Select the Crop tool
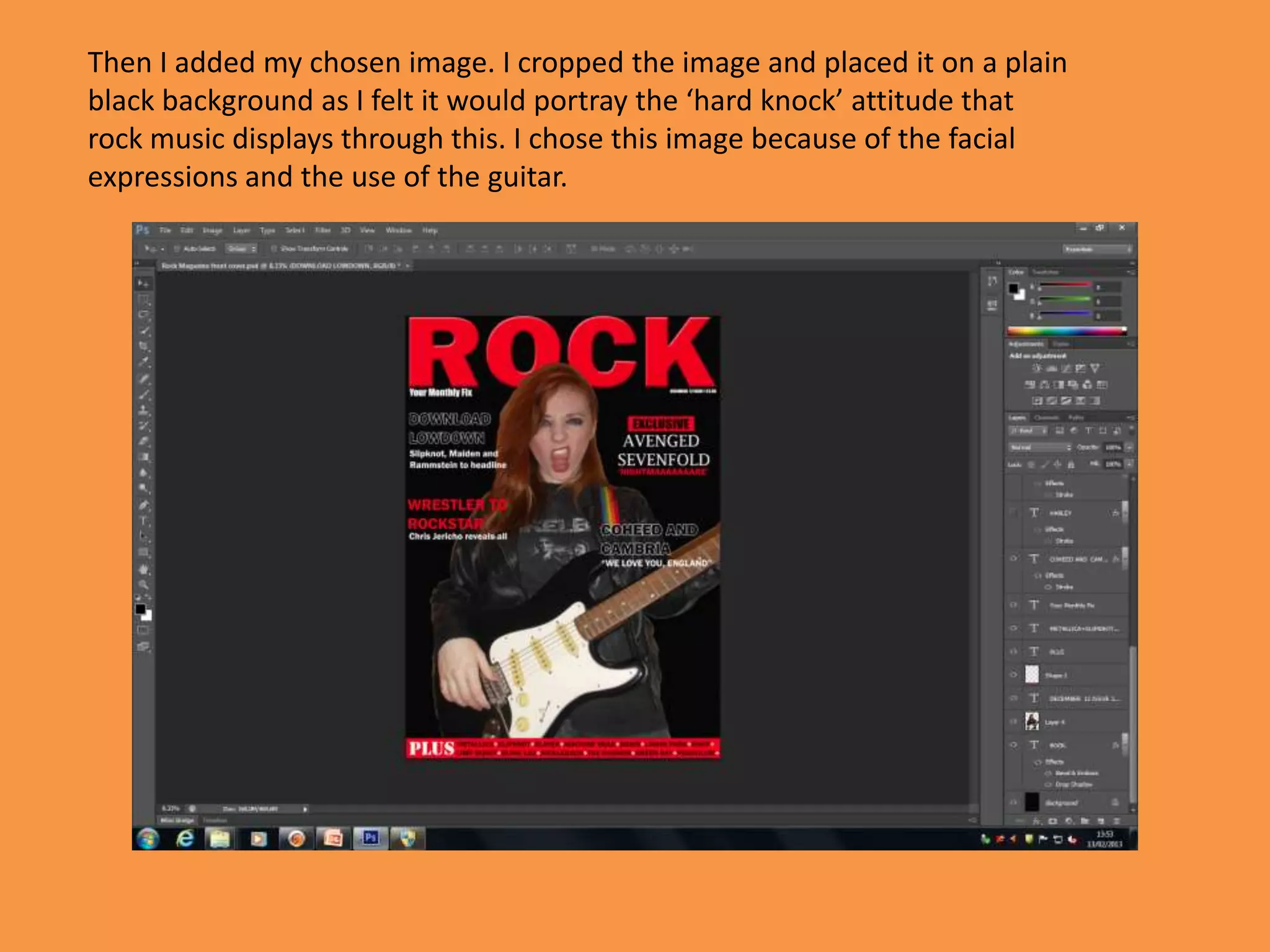 coord(143,346)
